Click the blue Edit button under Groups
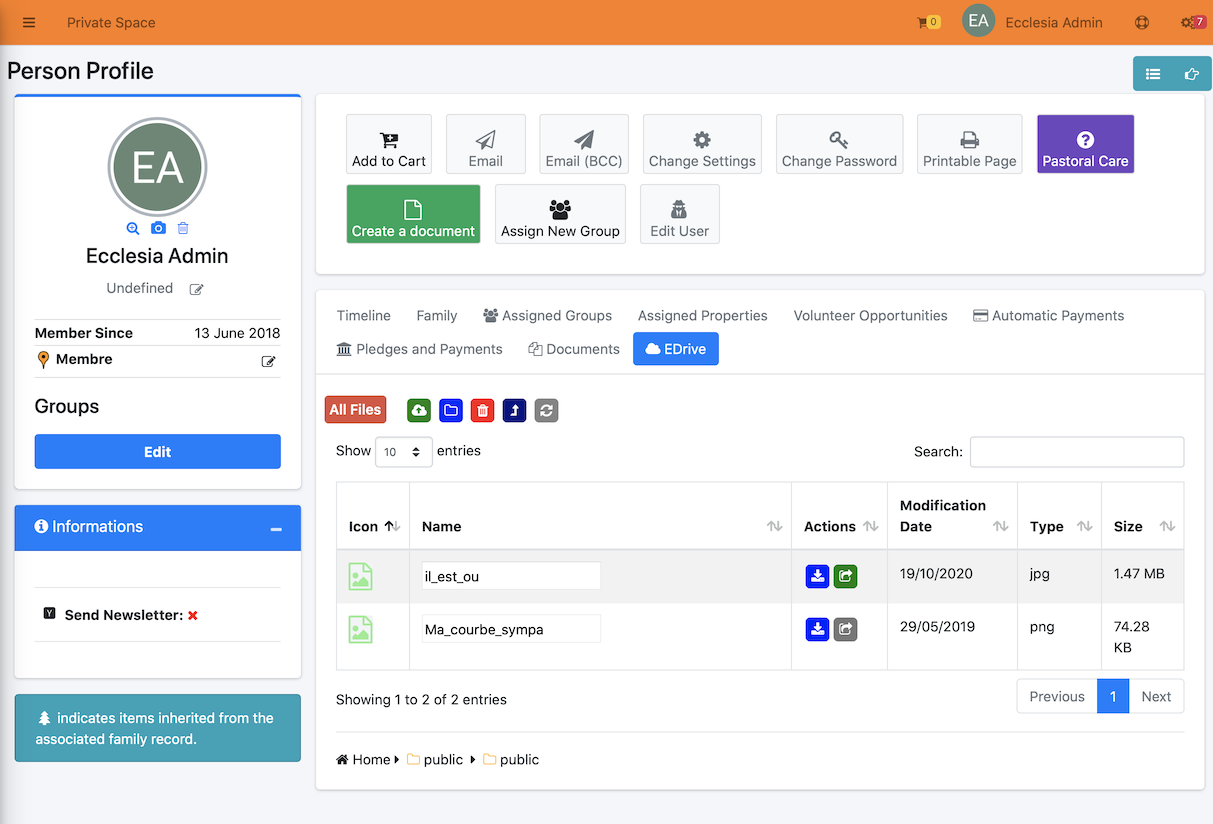Screen dimensions: 1213x824 pos(158,452)
